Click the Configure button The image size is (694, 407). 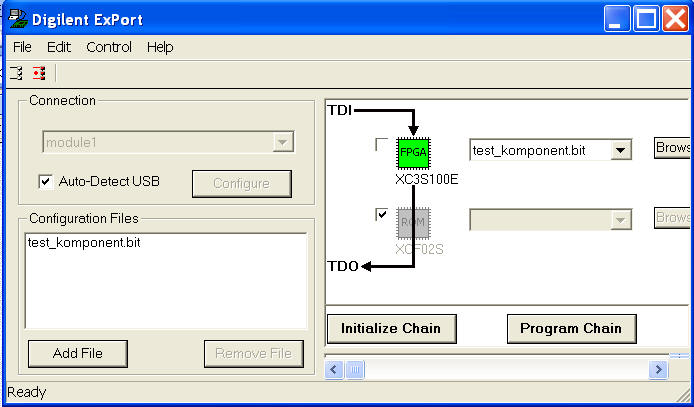[x=242, y=184]
